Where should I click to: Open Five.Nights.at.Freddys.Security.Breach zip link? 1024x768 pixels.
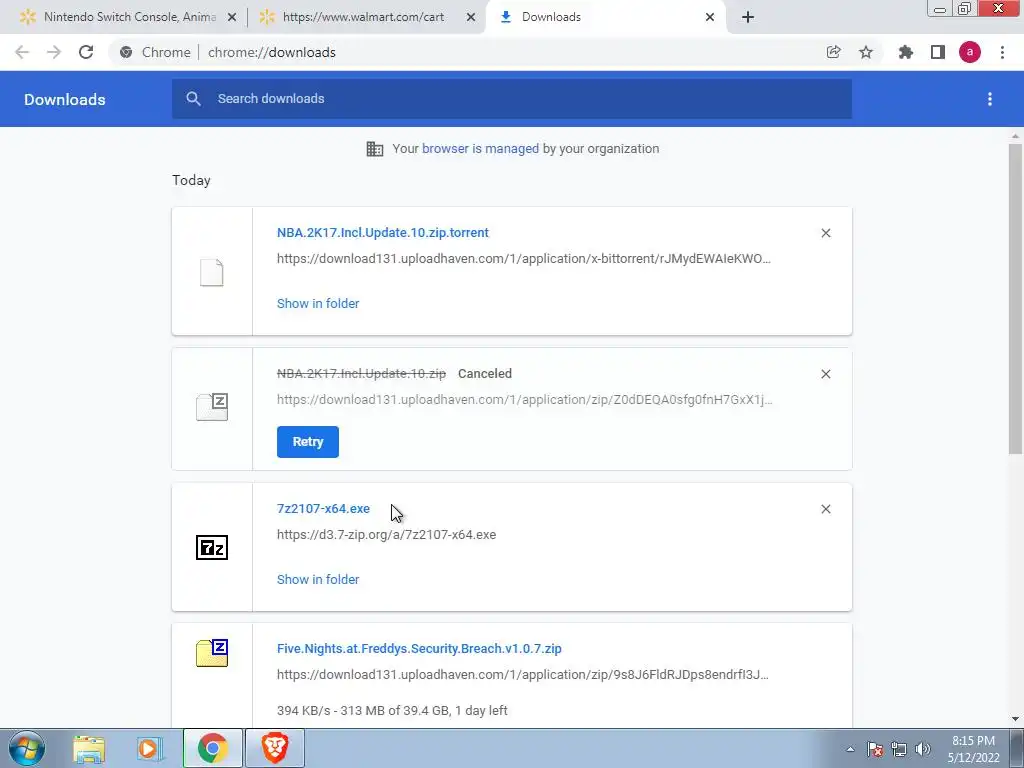[419, 648]
